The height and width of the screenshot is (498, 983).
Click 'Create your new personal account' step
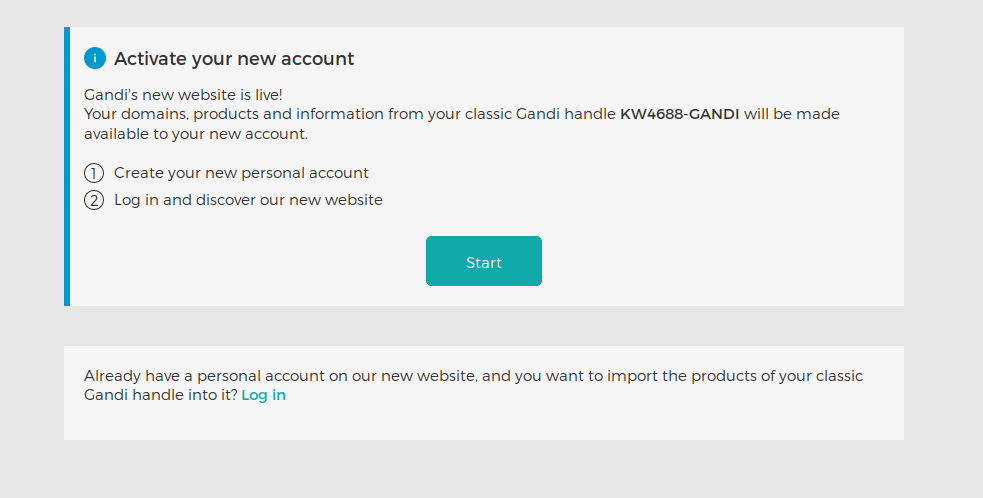point(241,173)
